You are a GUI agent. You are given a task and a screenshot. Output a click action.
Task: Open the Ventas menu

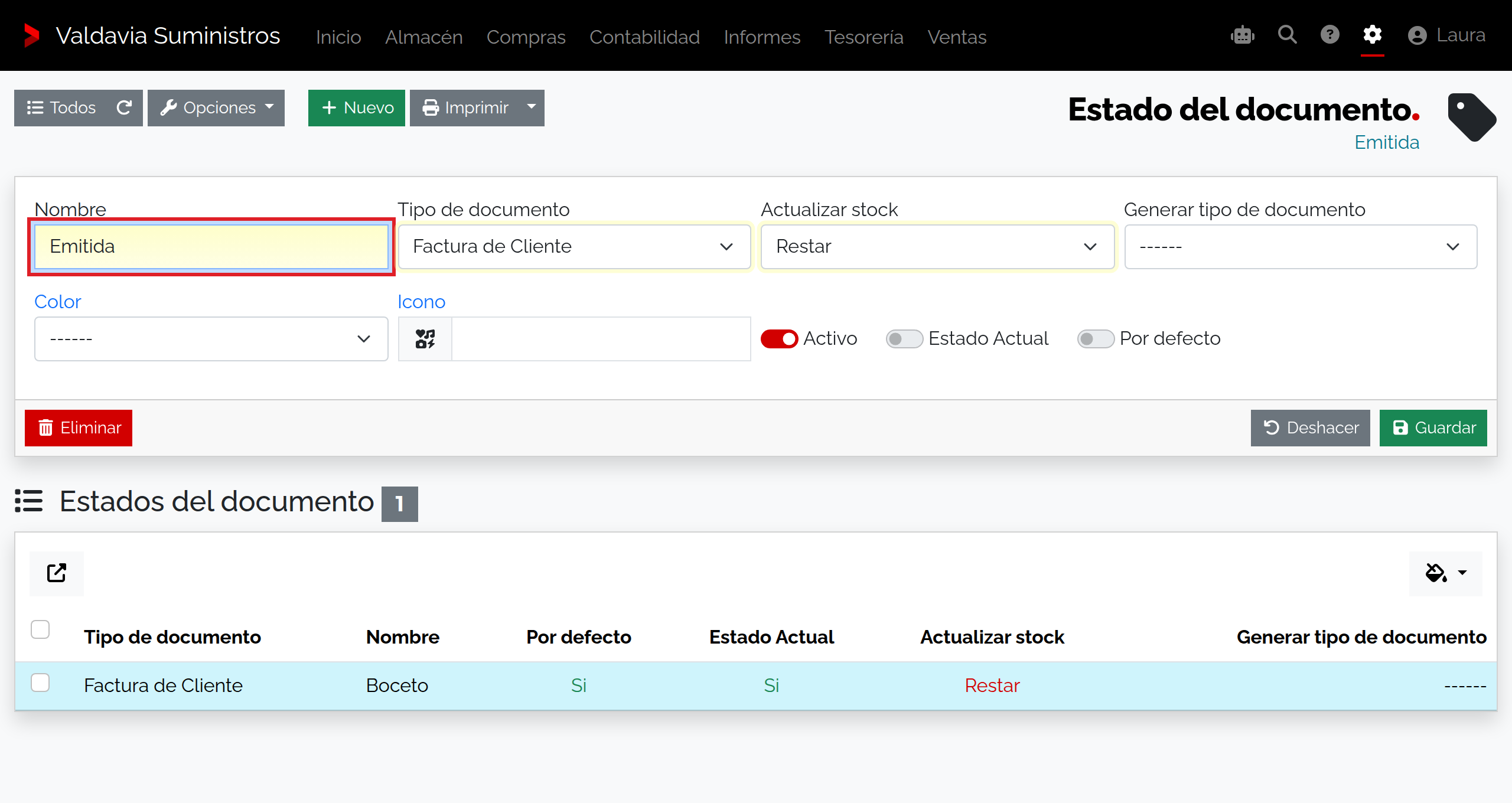[957, 37]
